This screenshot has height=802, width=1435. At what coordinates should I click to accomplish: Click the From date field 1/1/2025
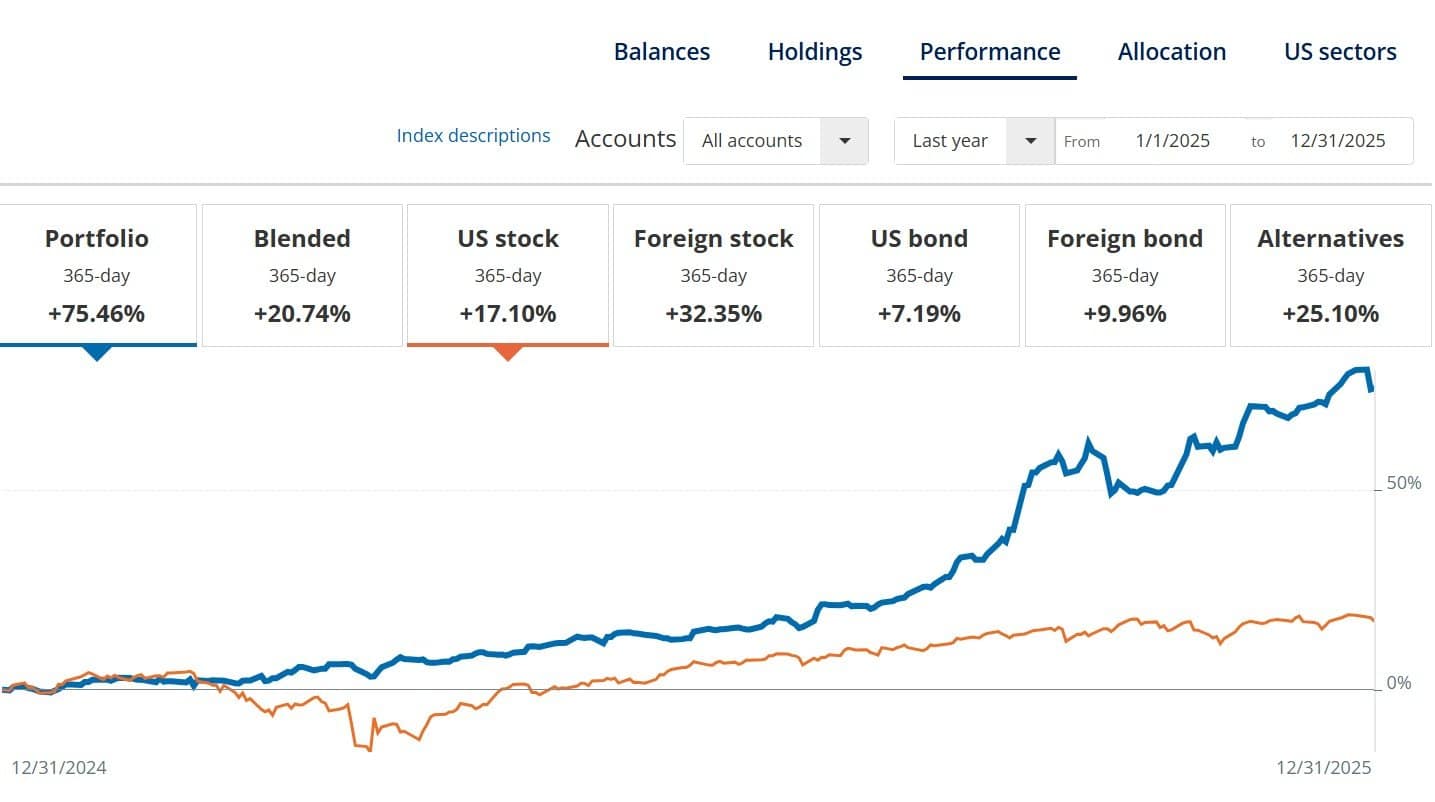tap(1172, 141)
